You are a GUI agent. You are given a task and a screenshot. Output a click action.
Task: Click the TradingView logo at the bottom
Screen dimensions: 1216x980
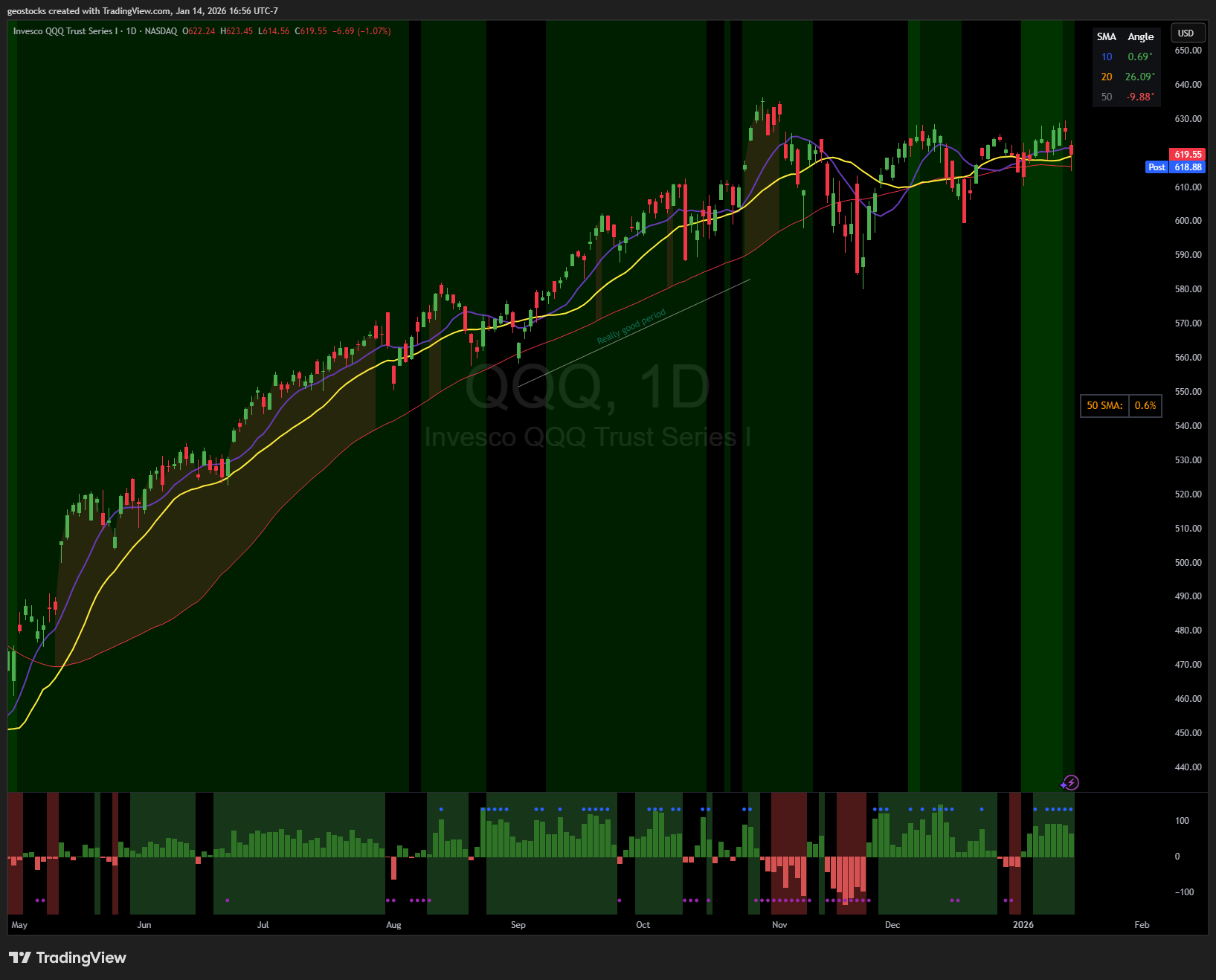[x=68, y=958]
